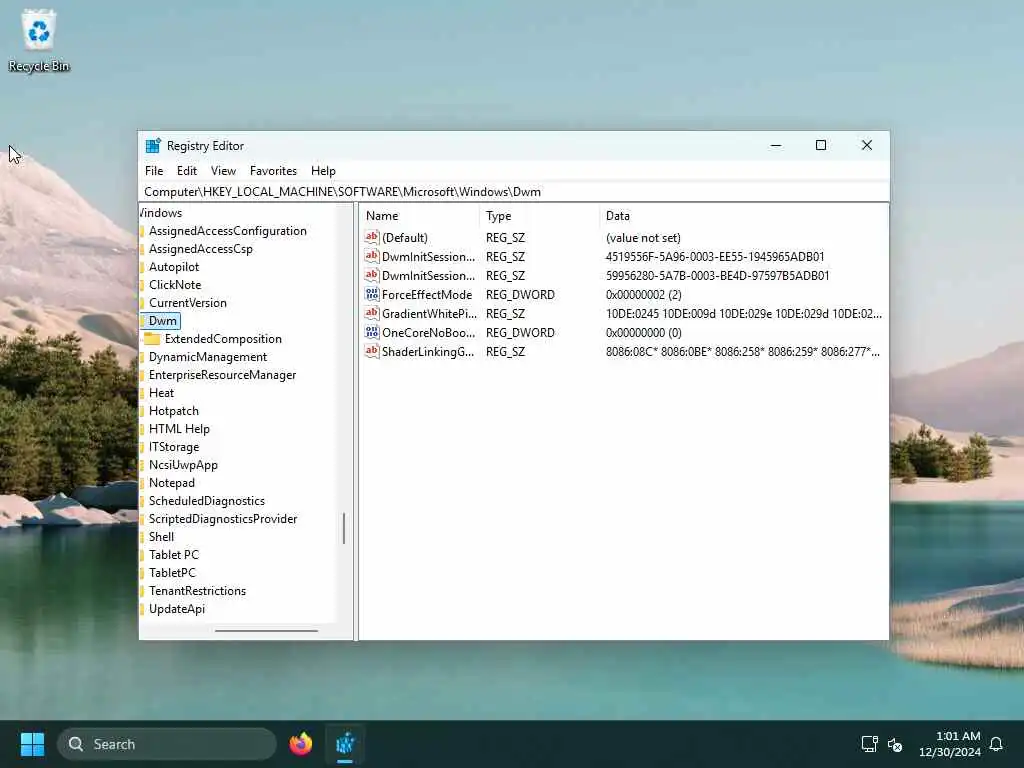Open the View menu
Screen dimensions: 1024x768
pos(223,170)
